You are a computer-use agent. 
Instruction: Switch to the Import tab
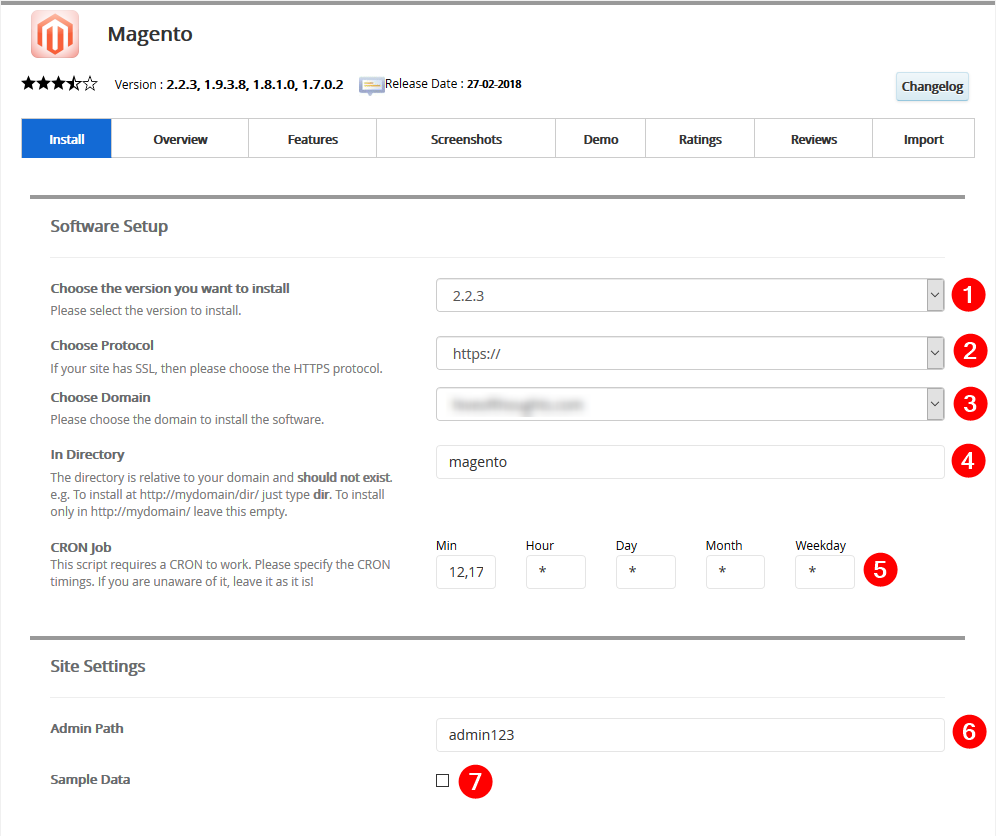(x=924, y=138)
